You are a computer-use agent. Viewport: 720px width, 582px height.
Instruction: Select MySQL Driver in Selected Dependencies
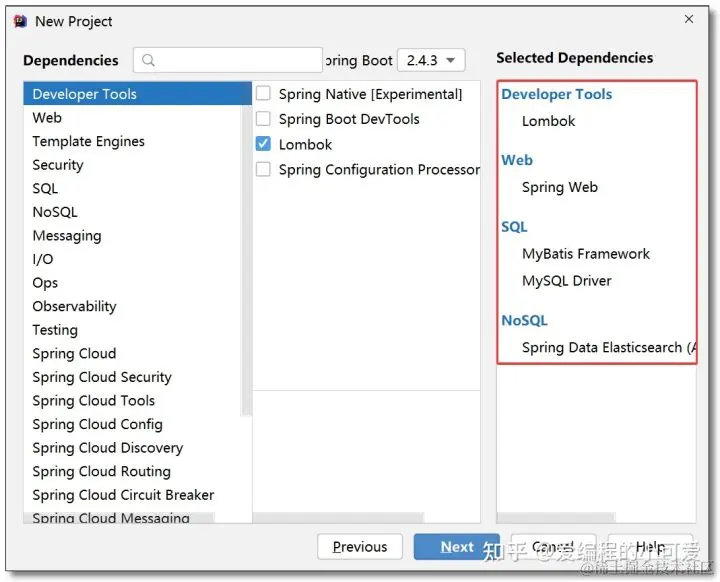pos(567,281)
